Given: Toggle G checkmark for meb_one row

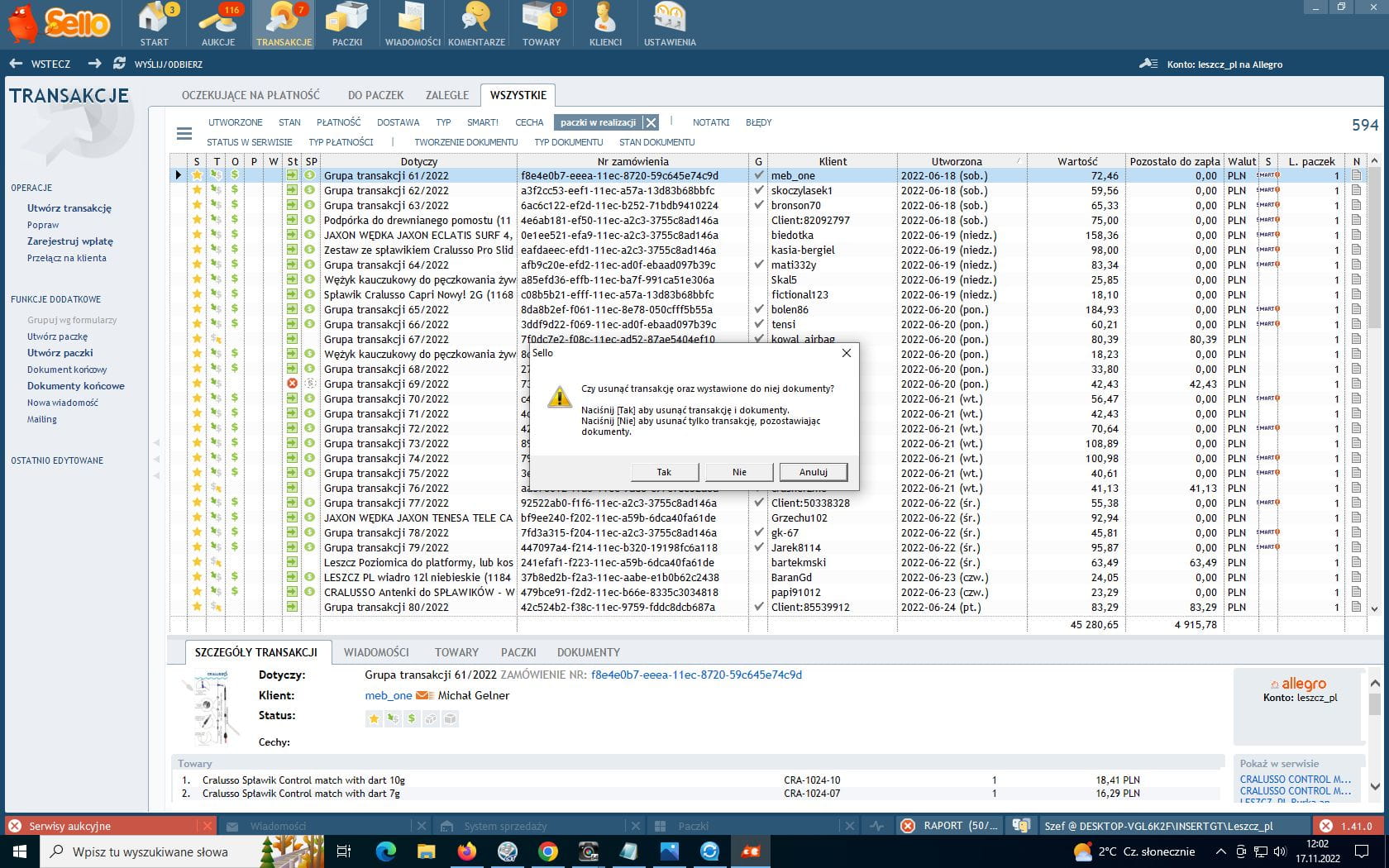Looking at the screenshot, I should [x=758, y=175].
